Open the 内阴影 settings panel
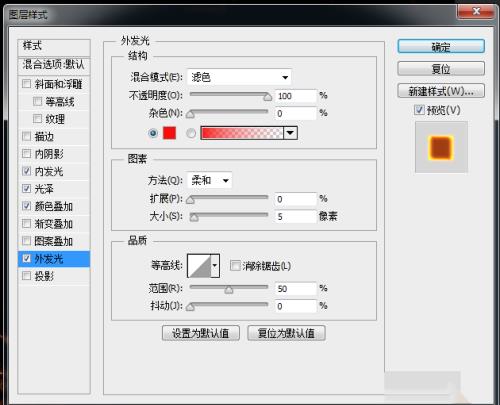This screenshot has height=405, width=500. click(49, 154)
